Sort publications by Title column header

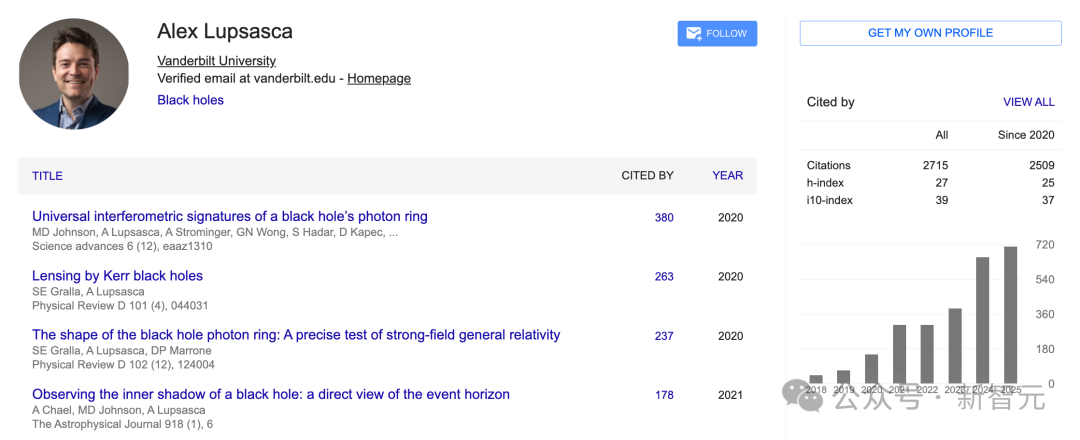tap(47, 175)
